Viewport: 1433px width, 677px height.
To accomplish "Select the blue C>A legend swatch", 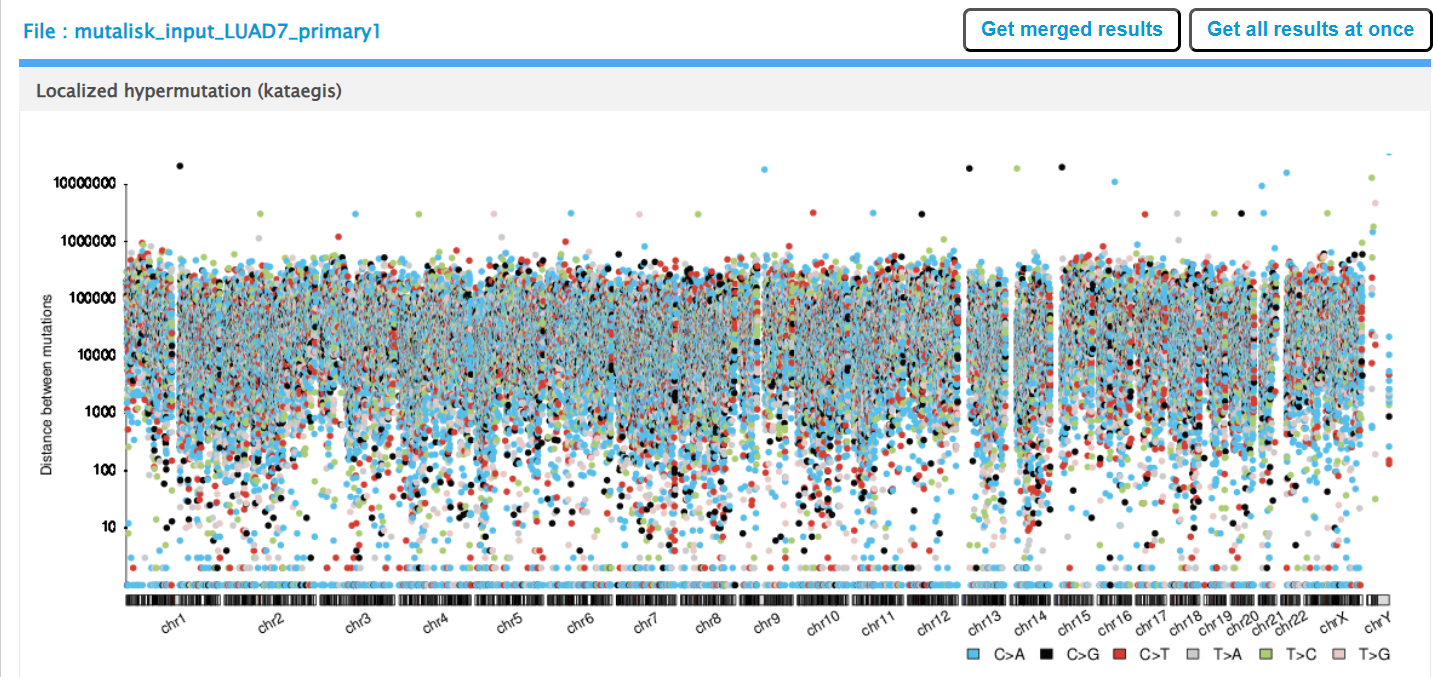I will [x=972, y=654].
